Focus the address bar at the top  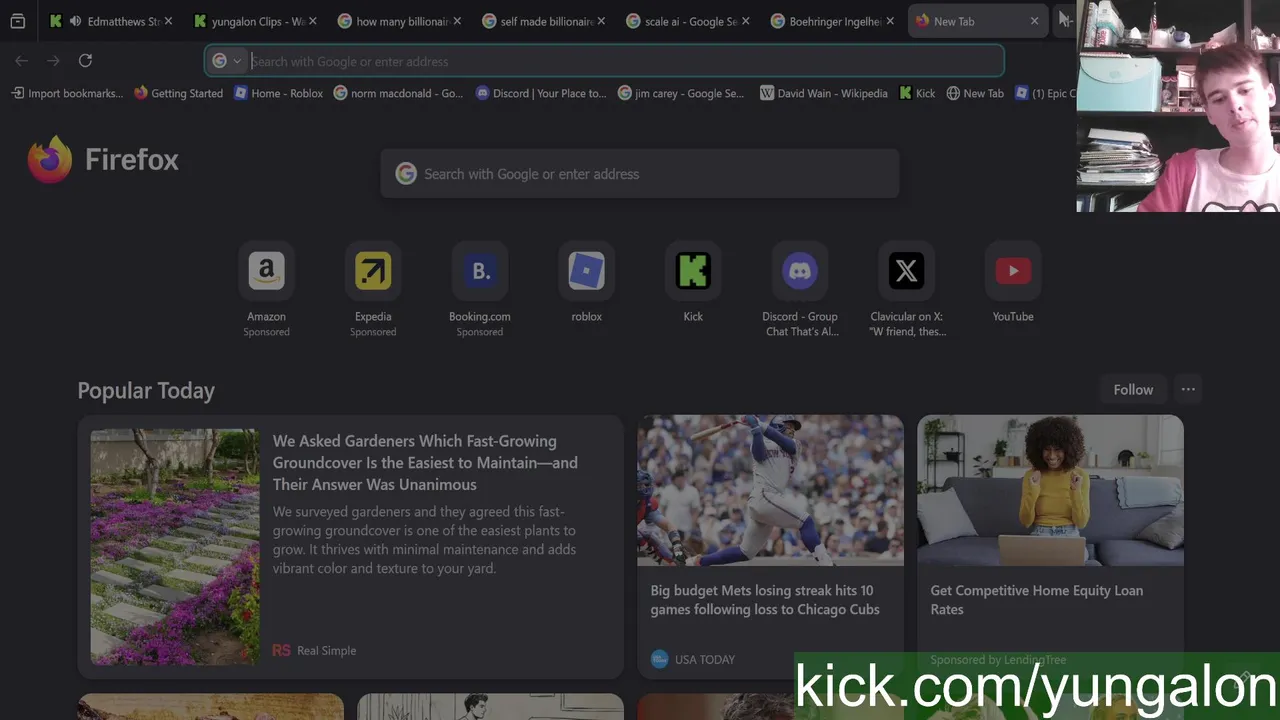click(x=604, y=61)
